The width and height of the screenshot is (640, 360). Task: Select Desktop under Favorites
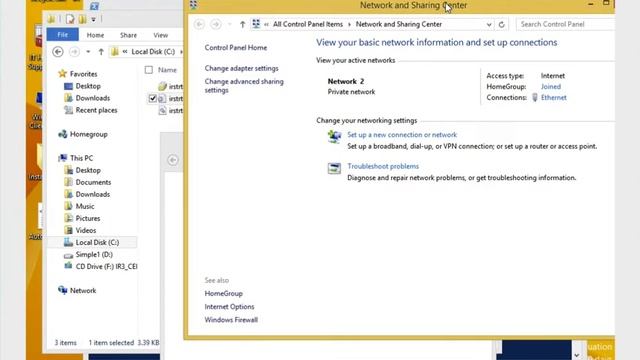pos(88,86)
